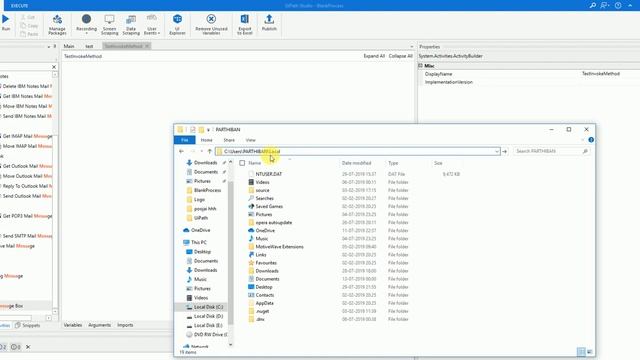The width and height of the screenshot is (640, 360).
Task: Click Collapse All in designer
Action: (400, 56)
